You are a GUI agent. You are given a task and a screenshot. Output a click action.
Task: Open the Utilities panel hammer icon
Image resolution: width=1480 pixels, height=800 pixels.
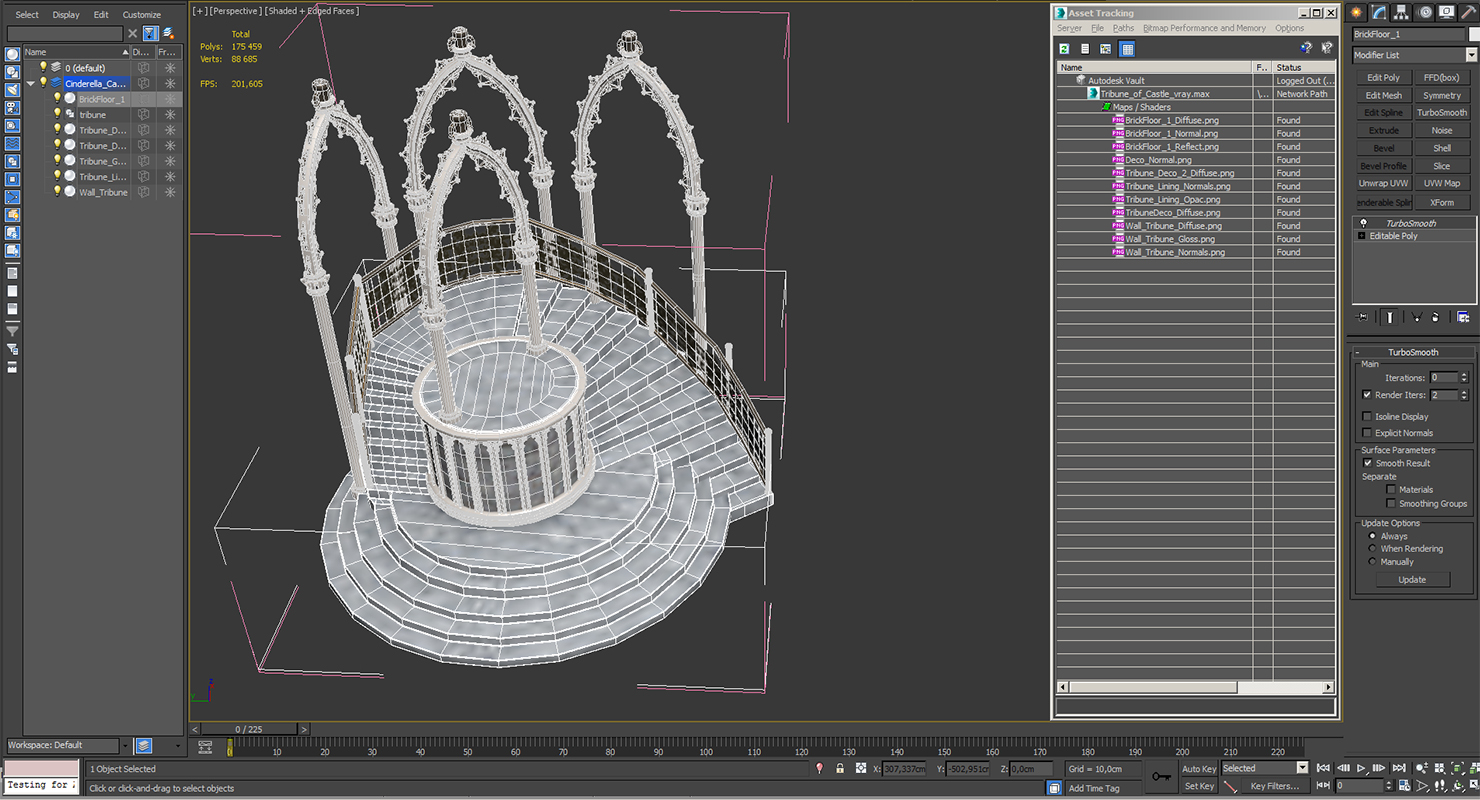click(1469, 13)
